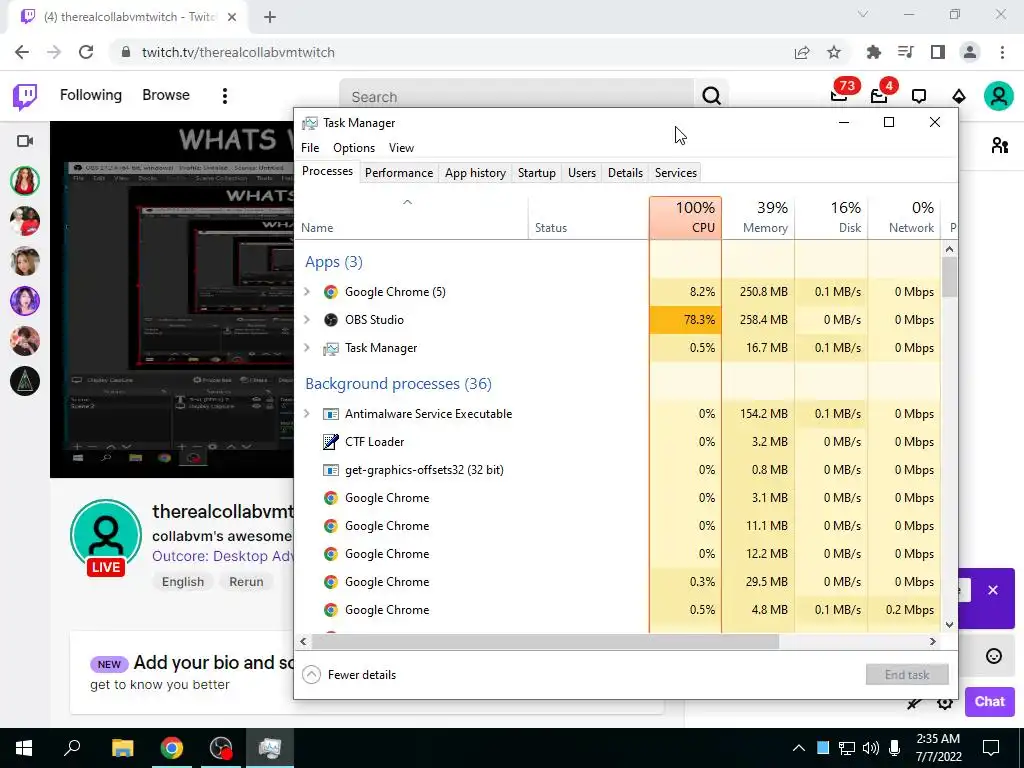This screenshot has width=1024, height=768.
Task: Click the emote smiley icon in chat
Action: point(993,656)
